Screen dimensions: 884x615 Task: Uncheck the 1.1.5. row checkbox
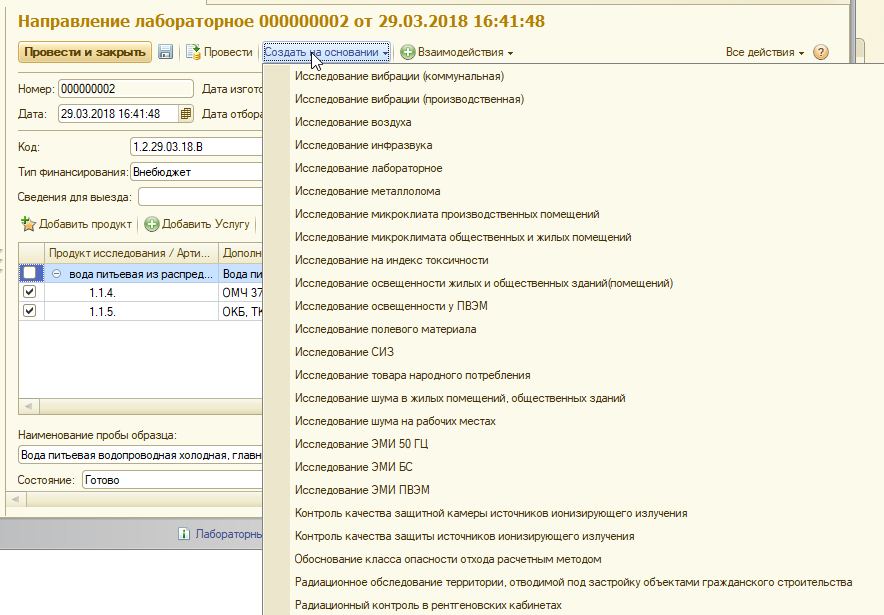[x=29, y=311]
